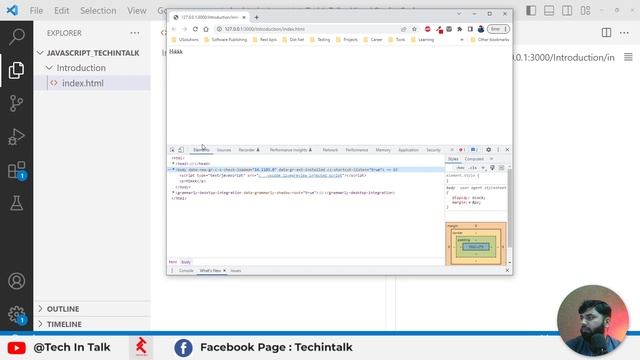Image resolution: width=640 pixels, height=360 pixels.
Task: Toggle VS Code secondary side bar layout icon
Action: (x=567, y=11)
